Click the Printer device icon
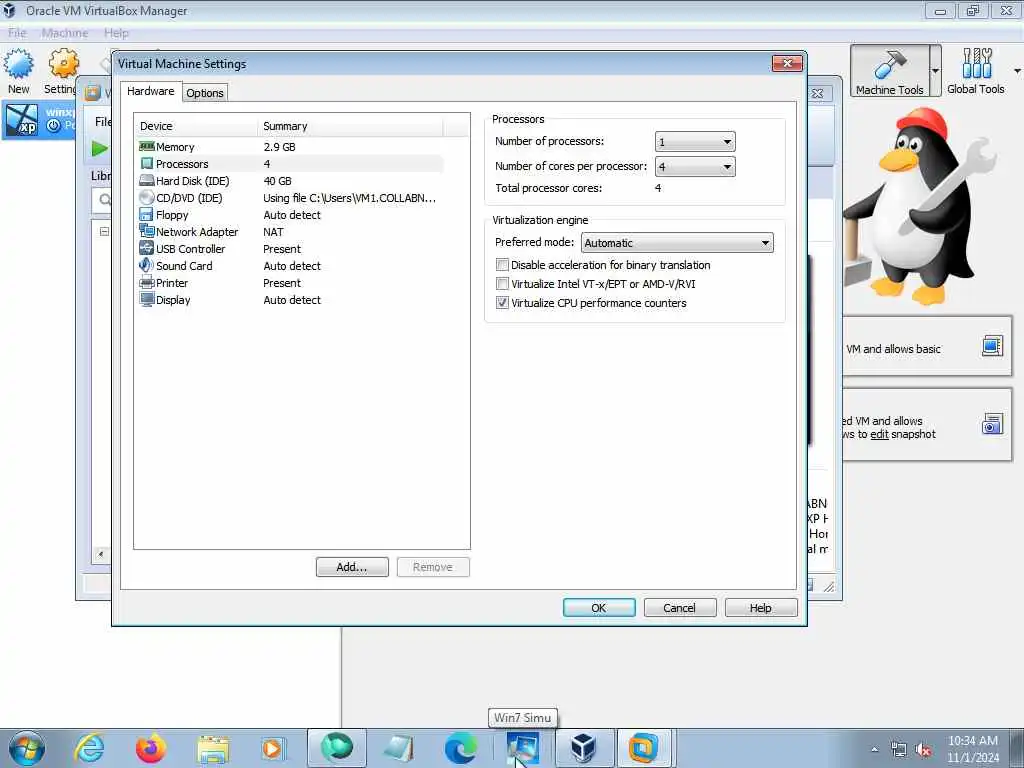The height and width of the screenshot is (768, 1024). (x=146, y=283)
